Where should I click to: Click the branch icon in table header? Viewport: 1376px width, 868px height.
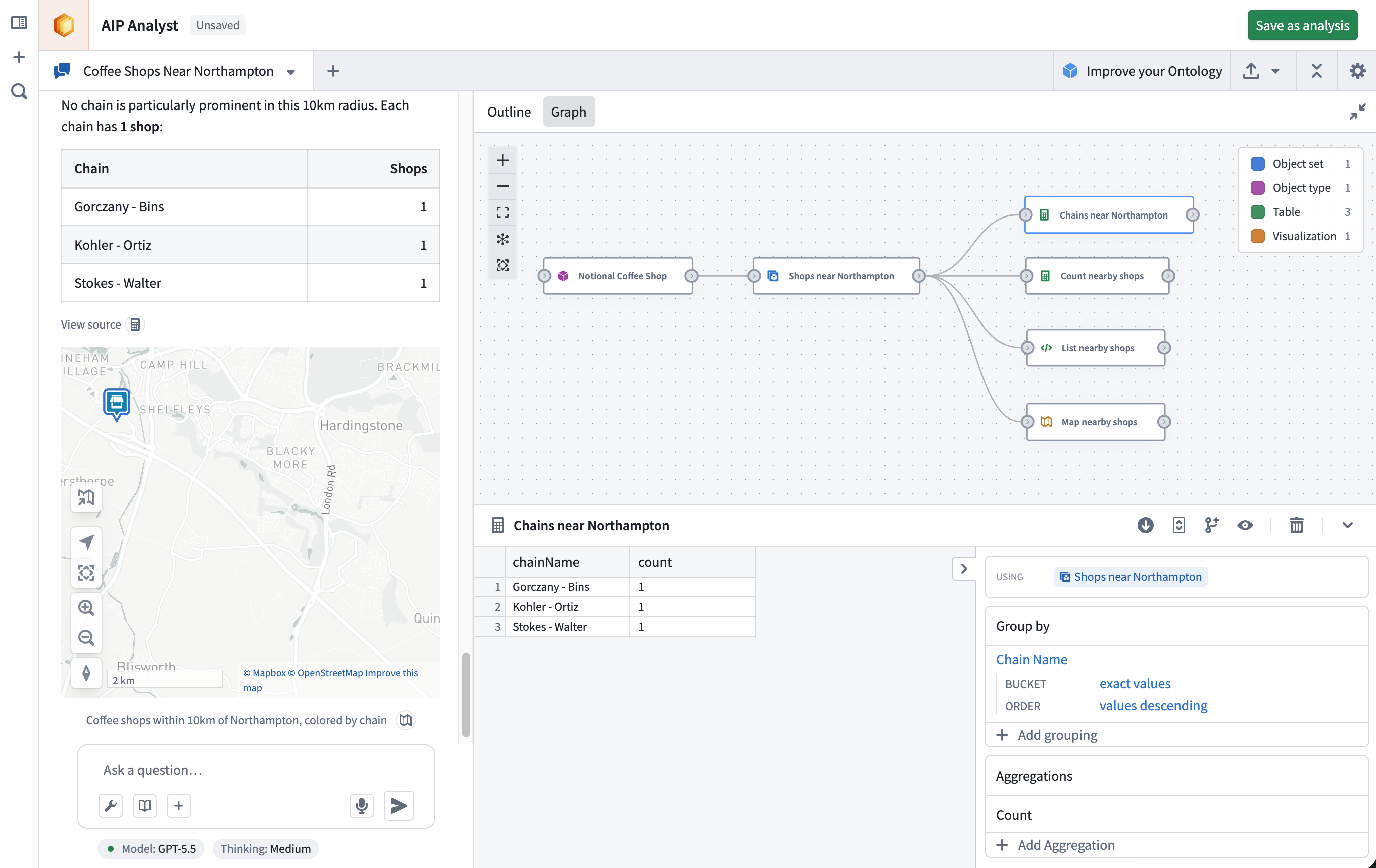1212,525
